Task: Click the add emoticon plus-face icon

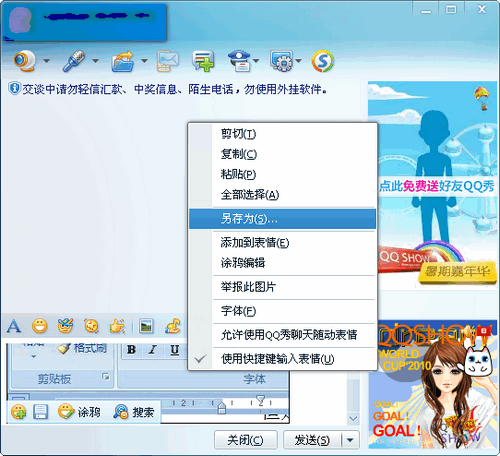Action: pyautogui.click(x=18, y=412)
